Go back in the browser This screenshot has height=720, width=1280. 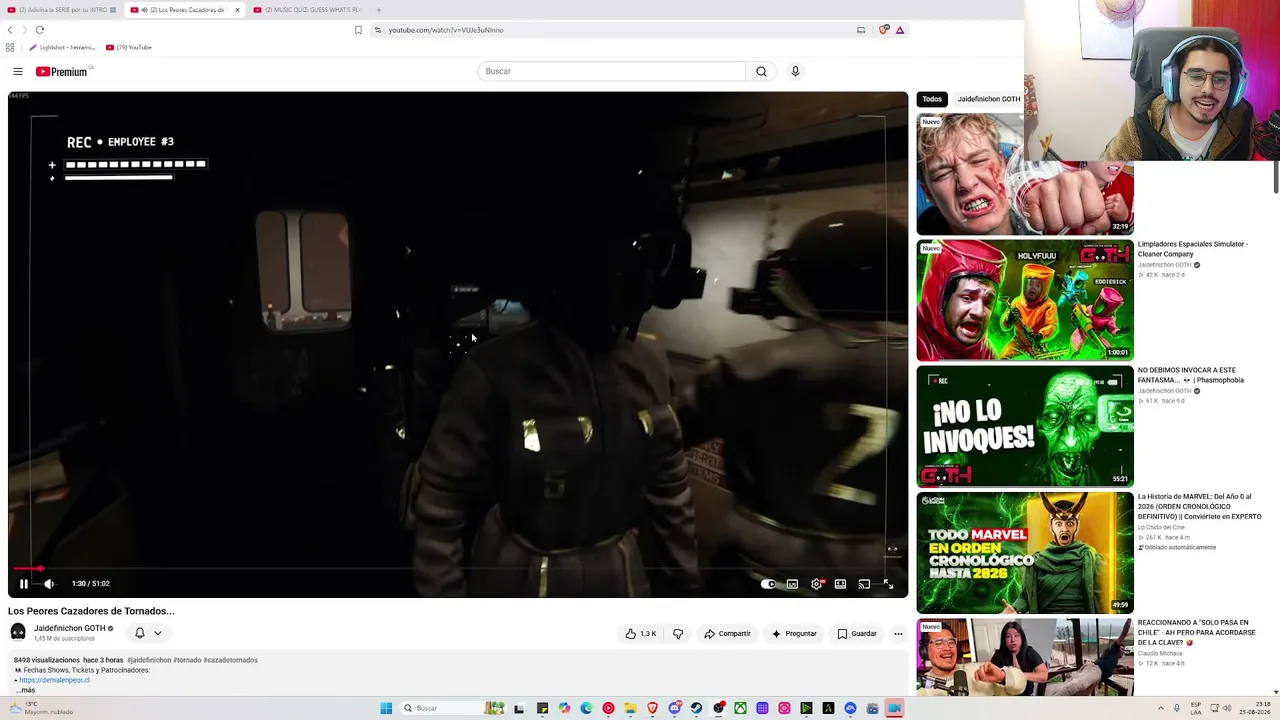pos(10,30)
